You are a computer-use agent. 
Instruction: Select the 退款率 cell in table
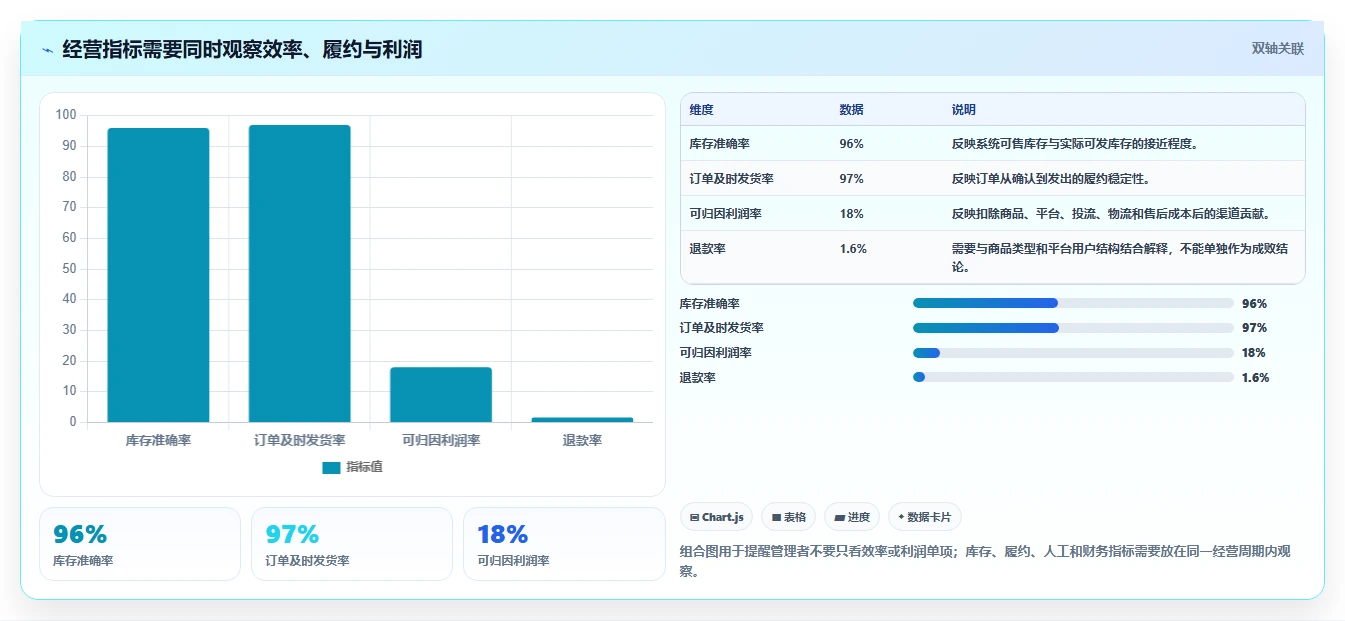[707, 249]
